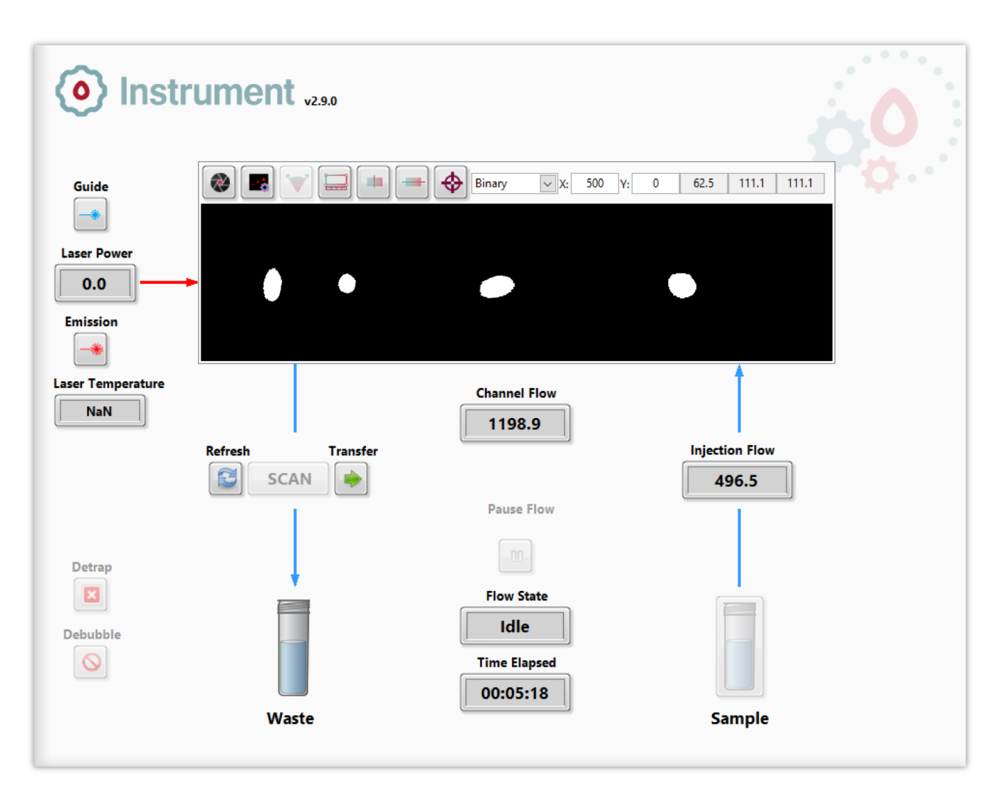Edit the Laser Power value field
The height and width of the screenshot is (811, 1000).
point(95,284)
